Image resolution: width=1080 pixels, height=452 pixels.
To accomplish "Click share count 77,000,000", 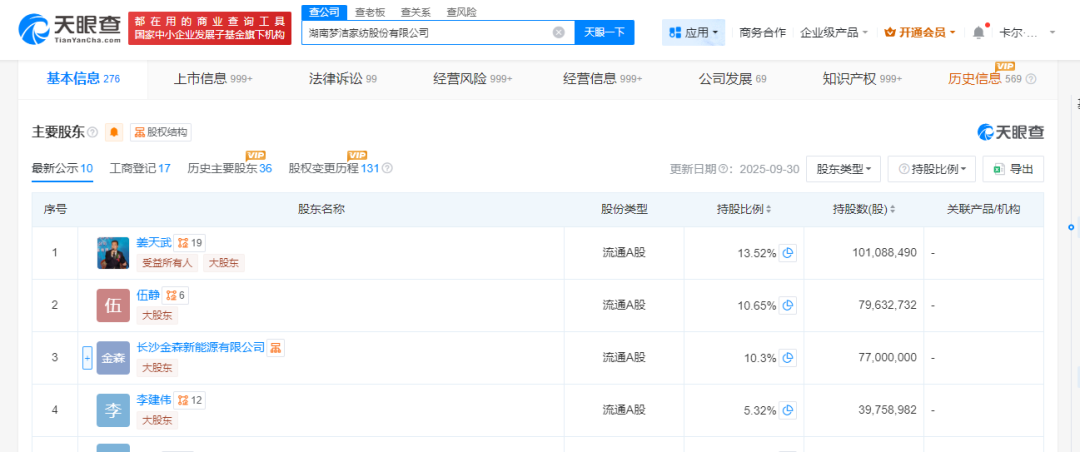I will tap(887, 358).
